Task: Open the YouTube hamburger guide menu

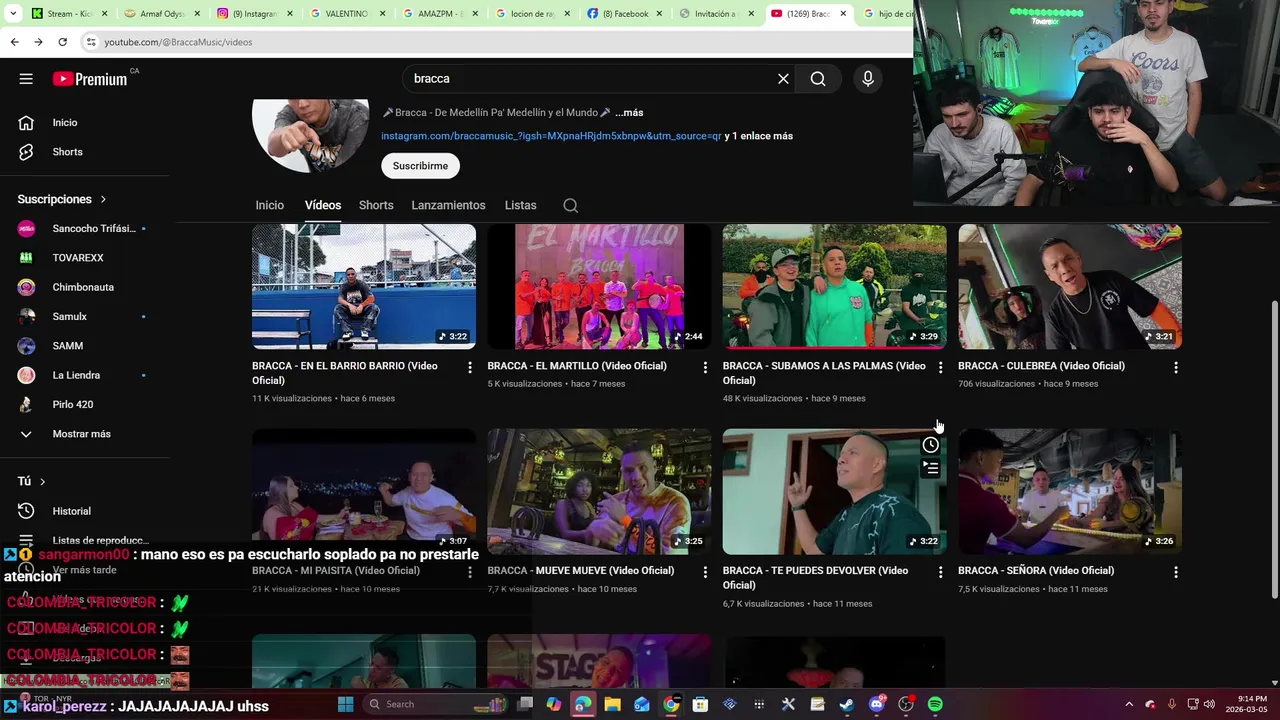Action: tap(26, 79)
